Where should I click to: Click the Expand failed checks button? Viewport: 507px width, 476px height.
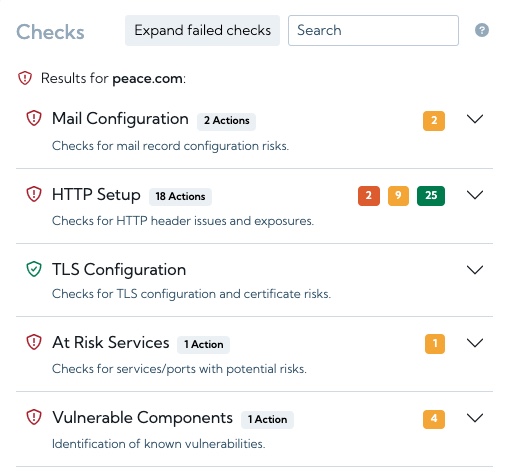202,30
